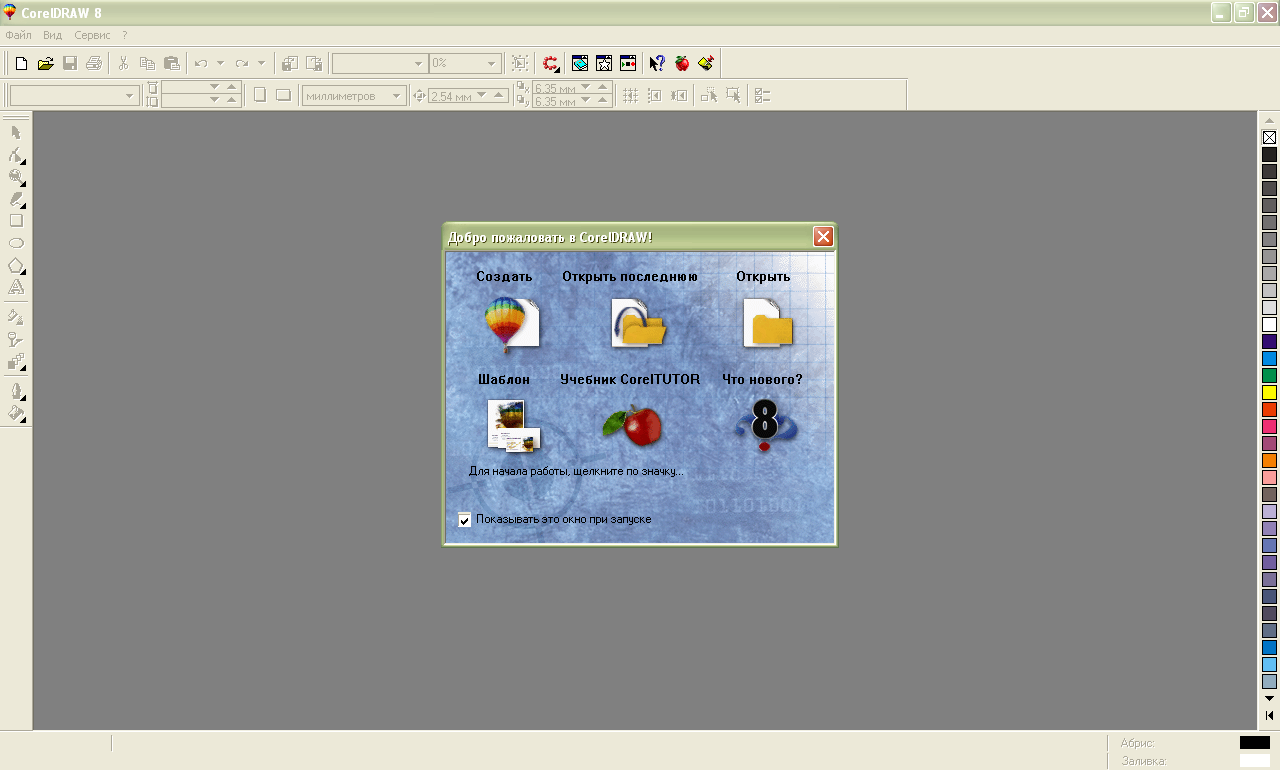Close the welcome dialog with the red X
Screen dimensions: 1280x770
[x=823, y=237]
